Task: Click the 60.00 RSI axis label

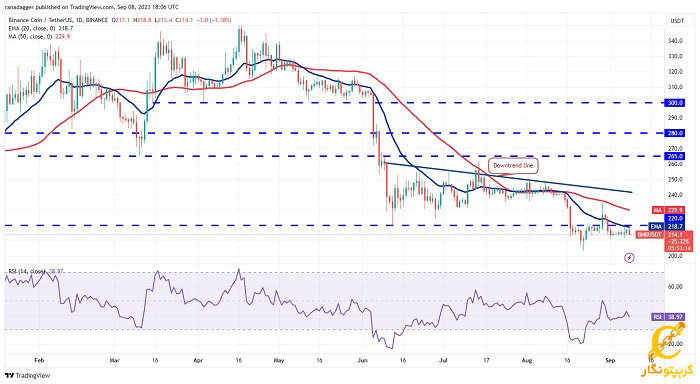Action: pos(675,287)
